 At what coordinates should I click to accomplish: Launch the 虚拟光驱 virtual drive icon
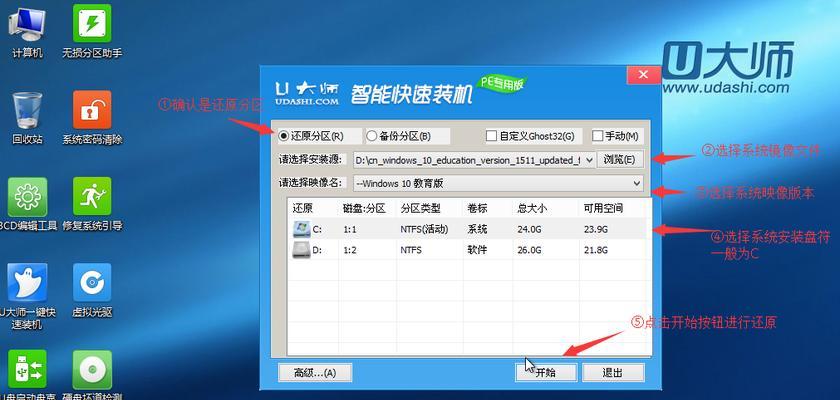point(92,282)
